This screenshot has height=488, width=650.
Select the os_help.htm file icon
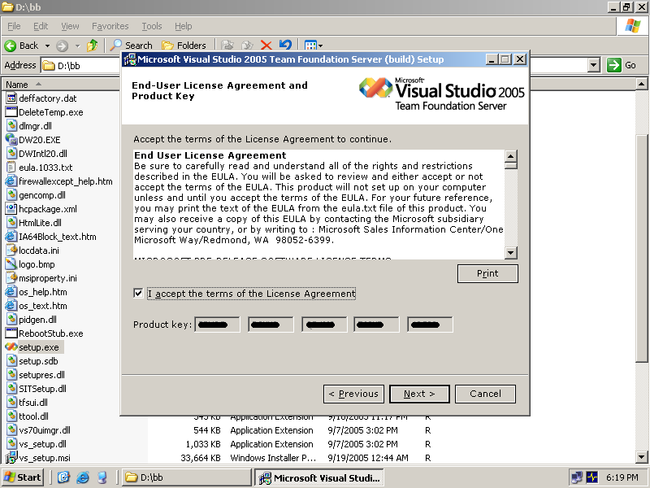pyautogui.click(x=11, y=291)
